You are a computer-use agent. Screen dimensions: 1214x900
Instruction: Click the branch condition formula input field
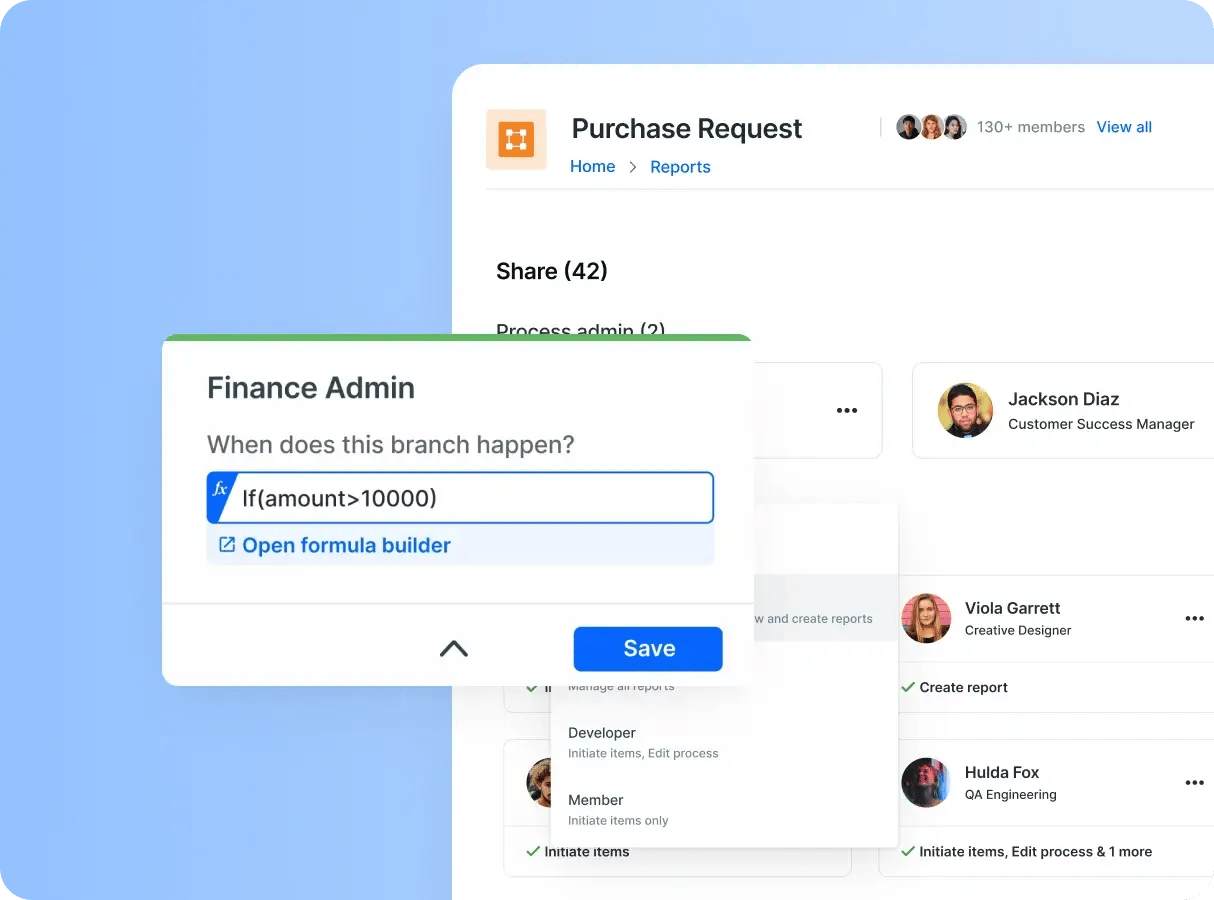(x=470, y=498)
